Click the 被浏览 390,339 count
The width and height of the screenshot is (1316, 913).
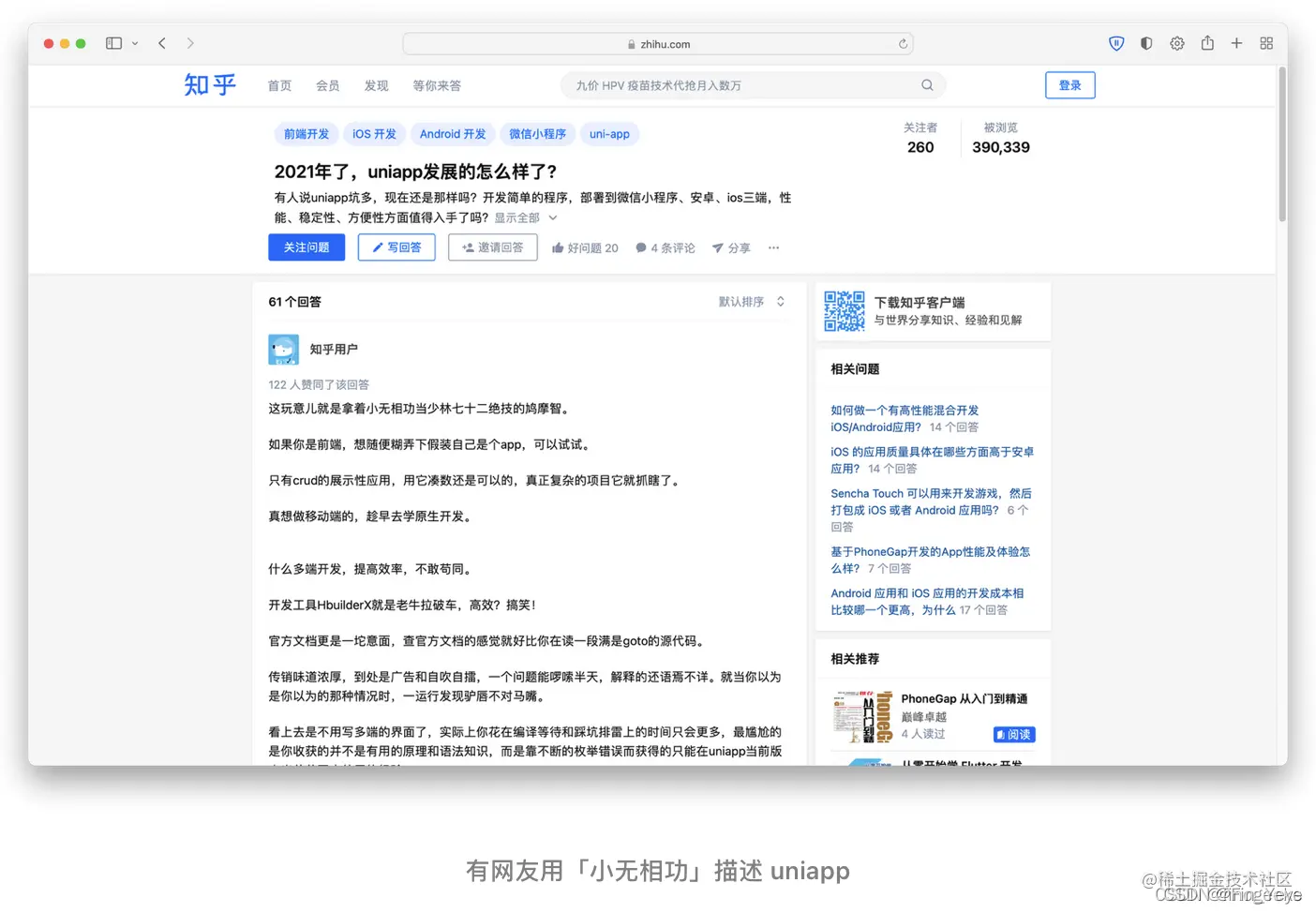tap(1001, 139)
